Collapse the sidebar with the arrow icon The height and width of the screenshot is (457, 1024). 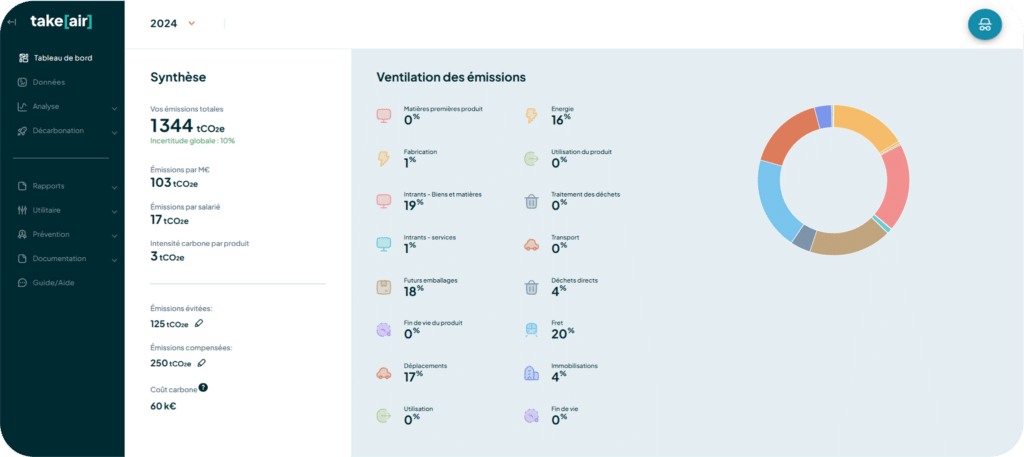(x=11, y=22)
